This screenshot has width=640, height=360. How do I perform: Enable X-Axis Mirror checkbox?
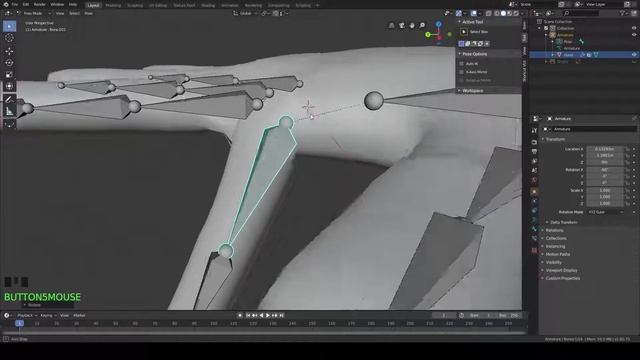click(x=462, y=72)
